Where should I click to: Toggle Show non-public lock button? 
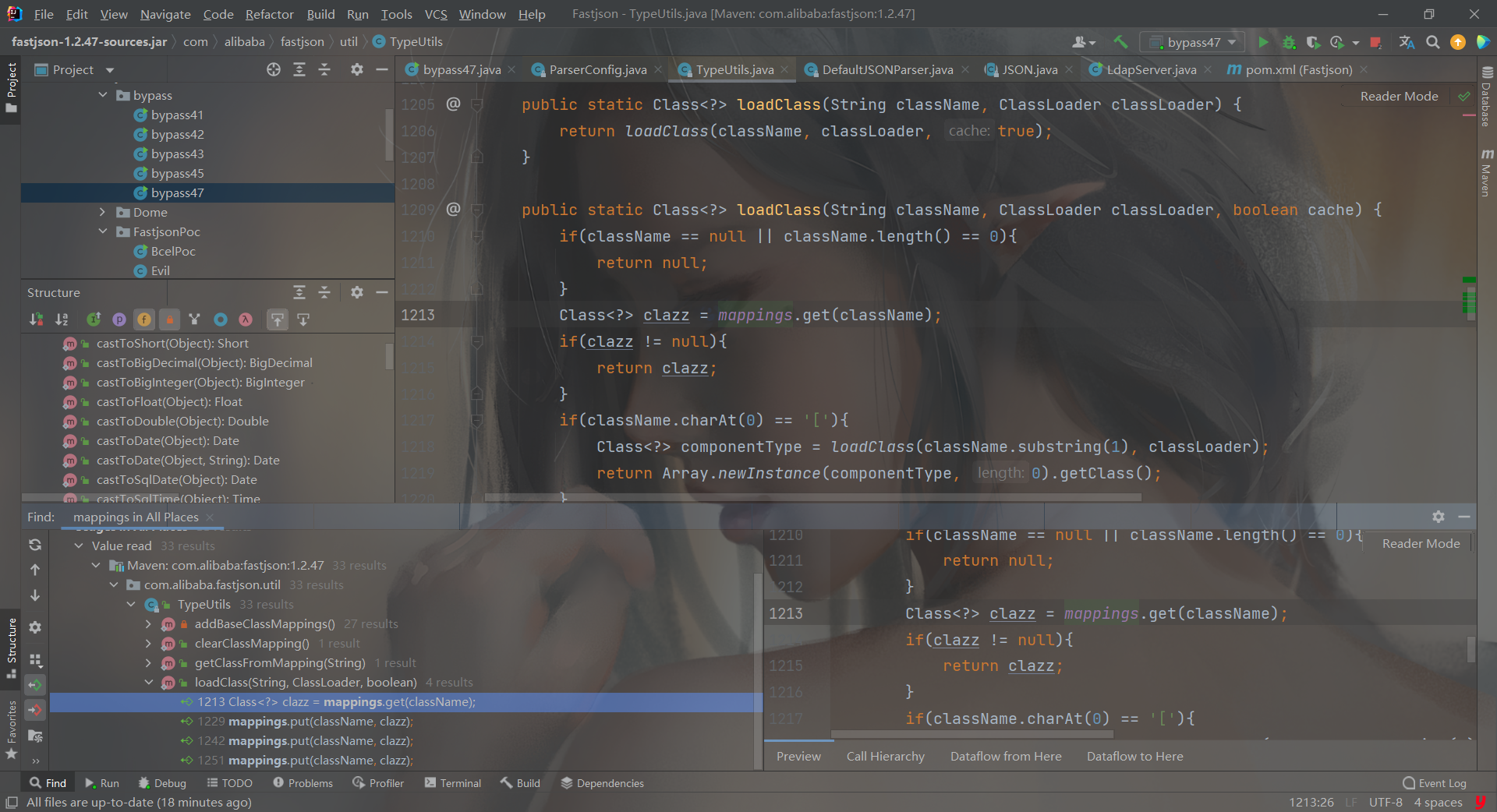point(169,320)
